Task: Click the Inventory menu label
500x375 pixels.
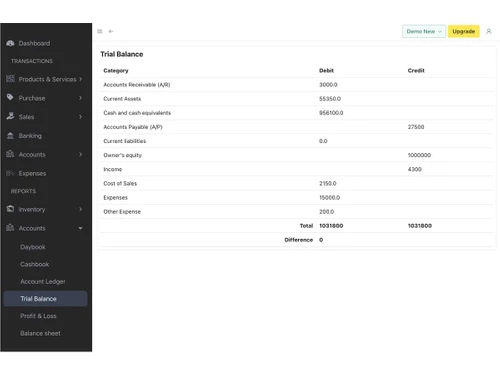Action: point(32,209)
